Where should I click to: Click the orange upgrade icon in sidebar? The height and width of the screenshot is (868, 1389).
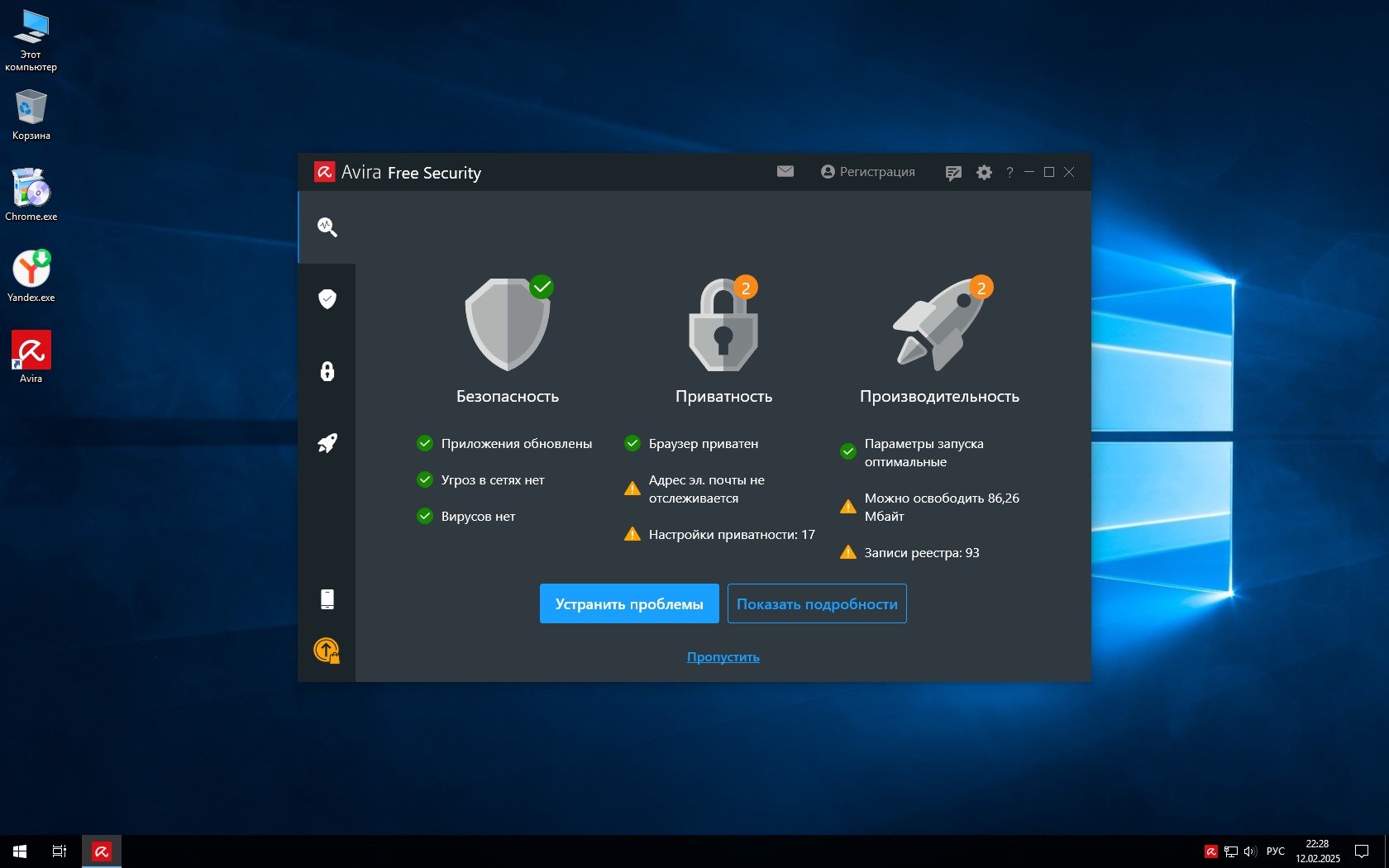pyautogui.click(x=327, y=651)
